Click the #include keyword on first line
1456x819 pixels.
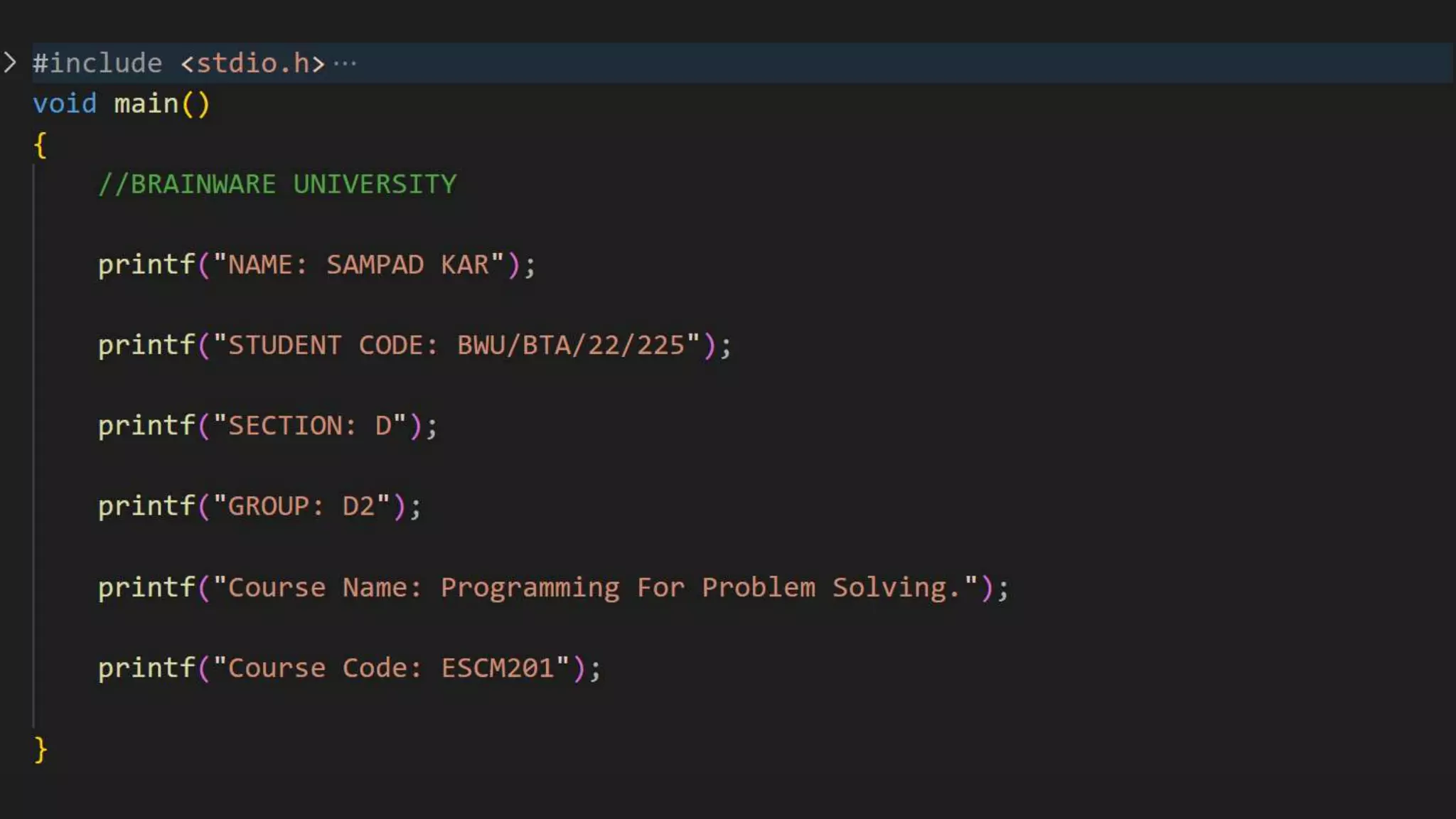(97, 63)
